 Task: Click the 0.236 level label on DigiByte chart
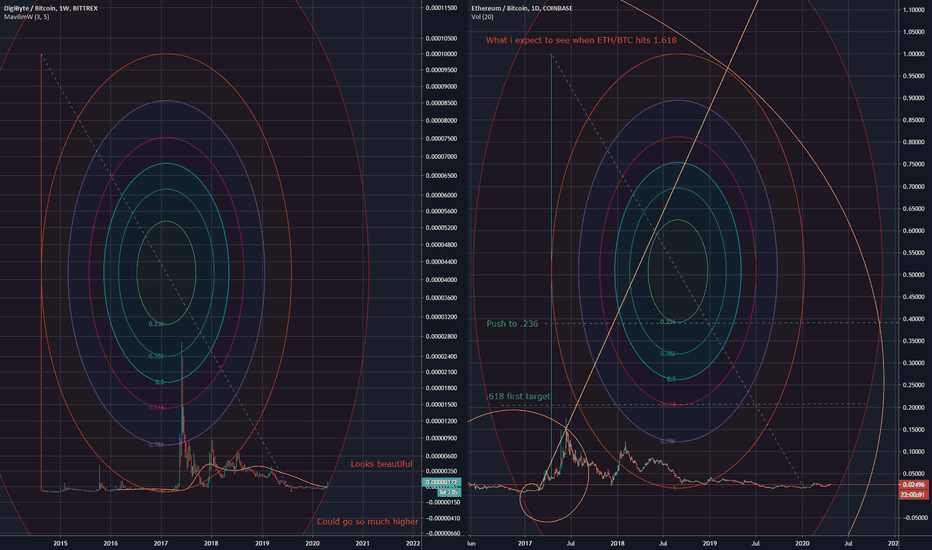[x=156, y=324]
